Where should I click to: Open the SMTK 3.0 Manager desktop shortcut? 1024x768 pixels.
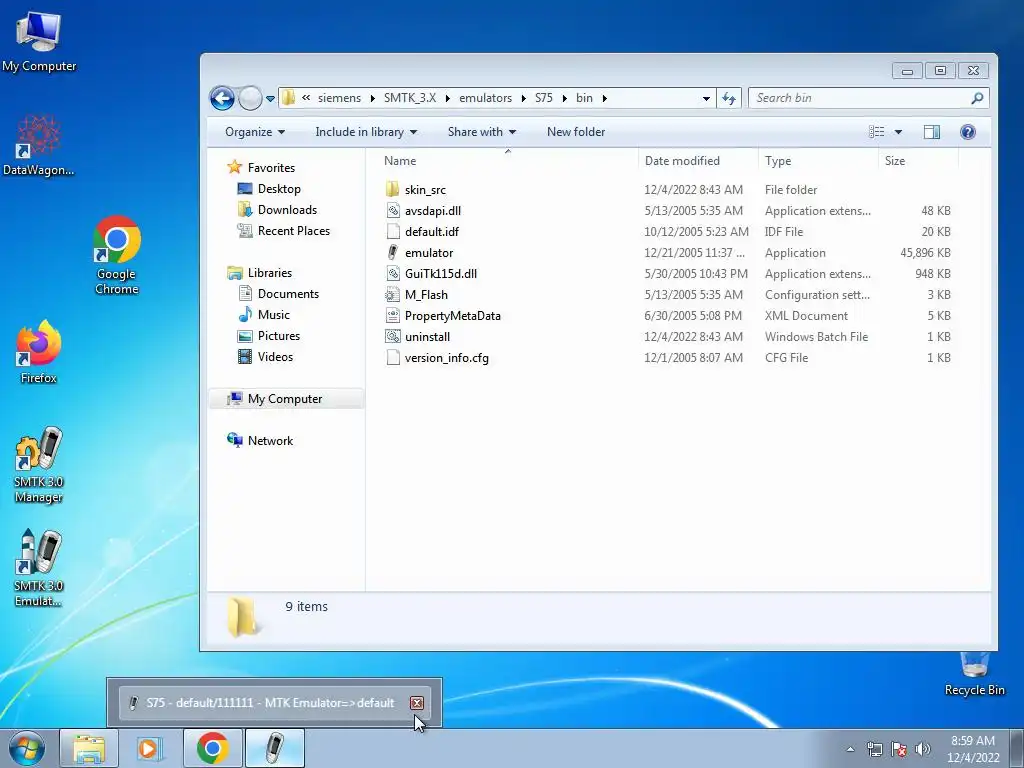[x=39, y=464]
